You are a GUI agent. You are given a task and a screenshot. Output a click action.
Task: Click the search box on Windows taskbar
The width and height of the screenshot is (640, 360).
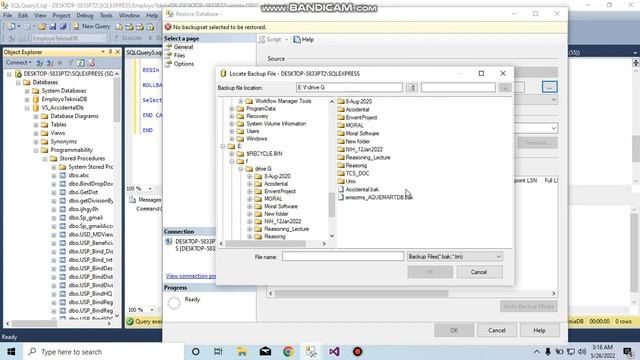[x=103, y=351]
